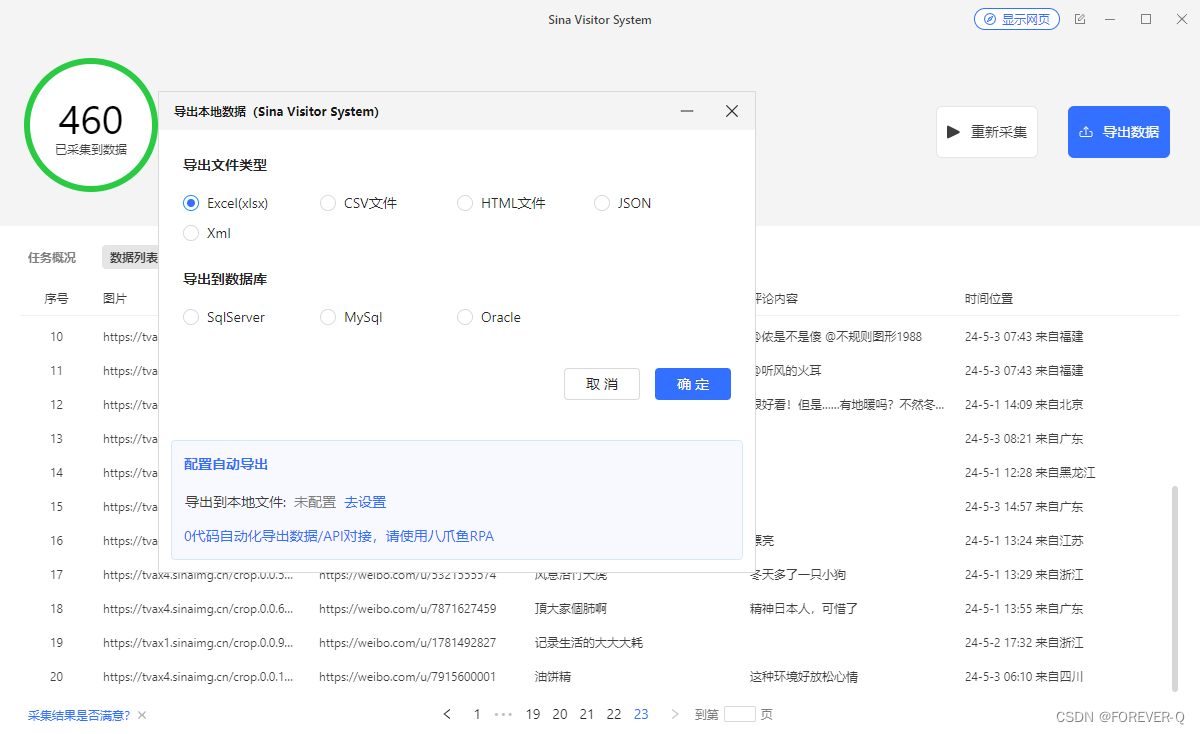Click the 配置自动导出 heading
This screenshot has height=734, width=1200.
click(226, 464)
